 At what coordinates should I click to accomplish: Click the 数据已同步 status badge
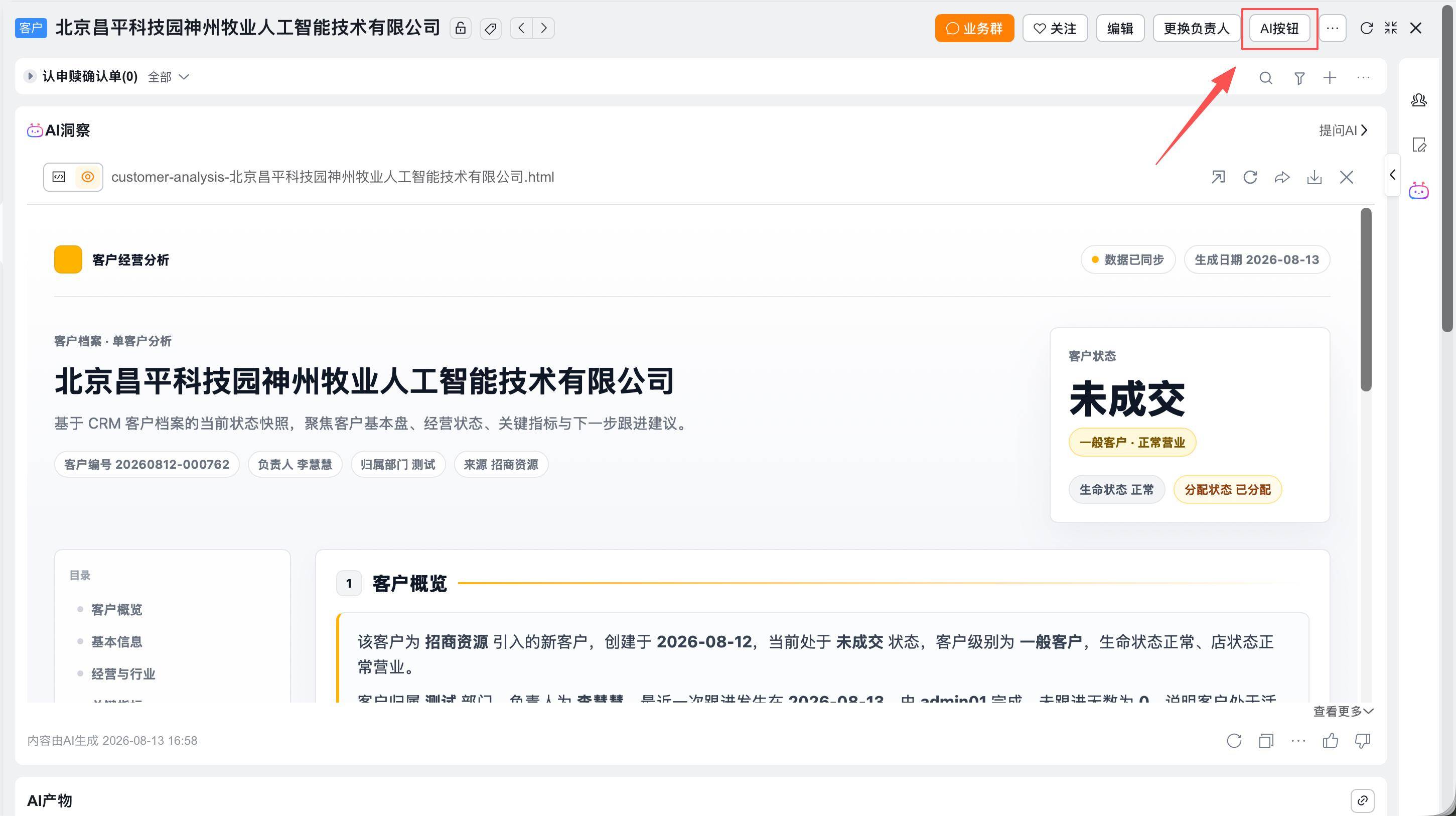[x=1128, y=259]
